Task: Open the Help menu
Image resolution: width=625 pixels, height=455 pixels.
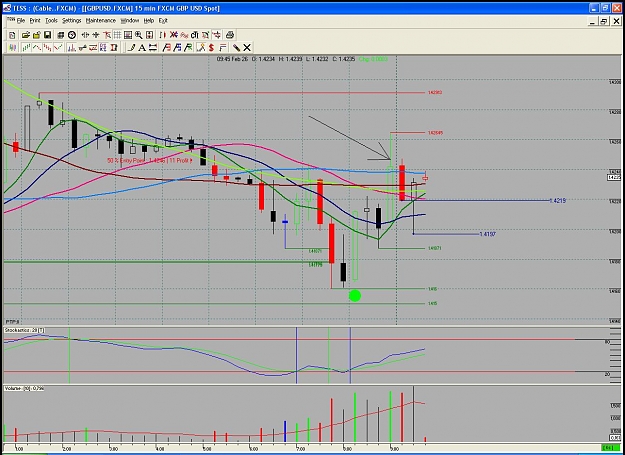Action: click(x=149, y=20)
